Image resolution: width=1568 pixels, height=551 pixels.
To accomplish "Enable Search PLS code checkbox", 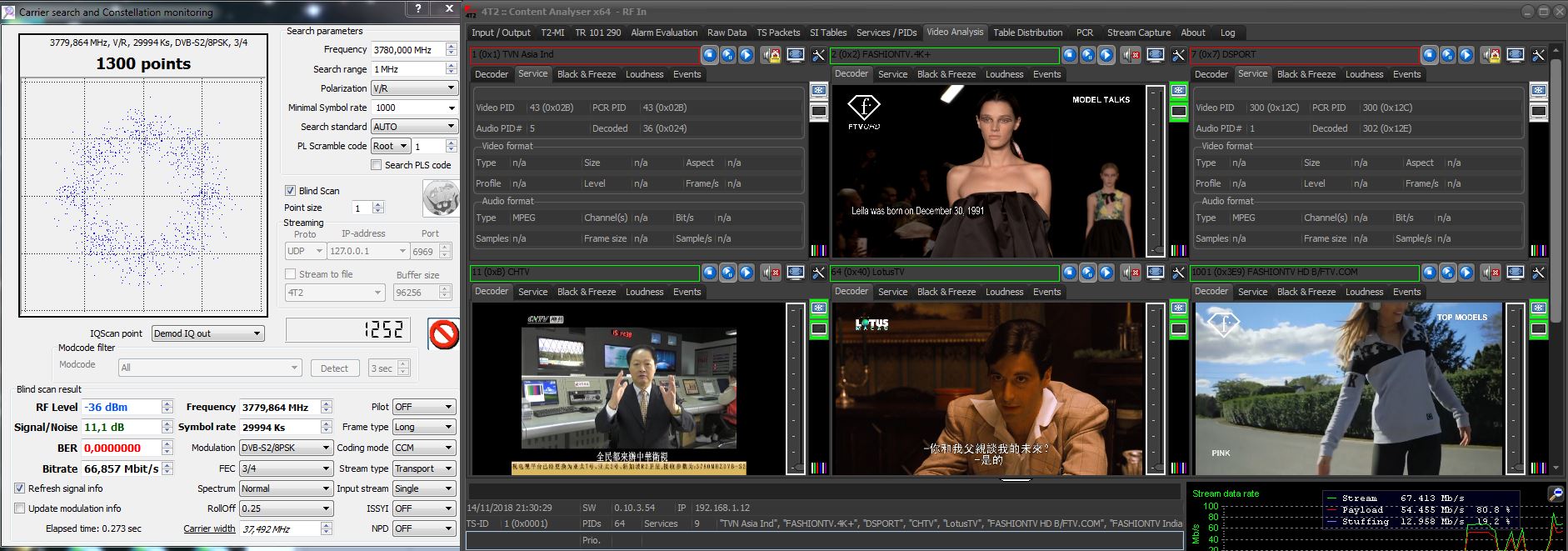I will [376, 165].
